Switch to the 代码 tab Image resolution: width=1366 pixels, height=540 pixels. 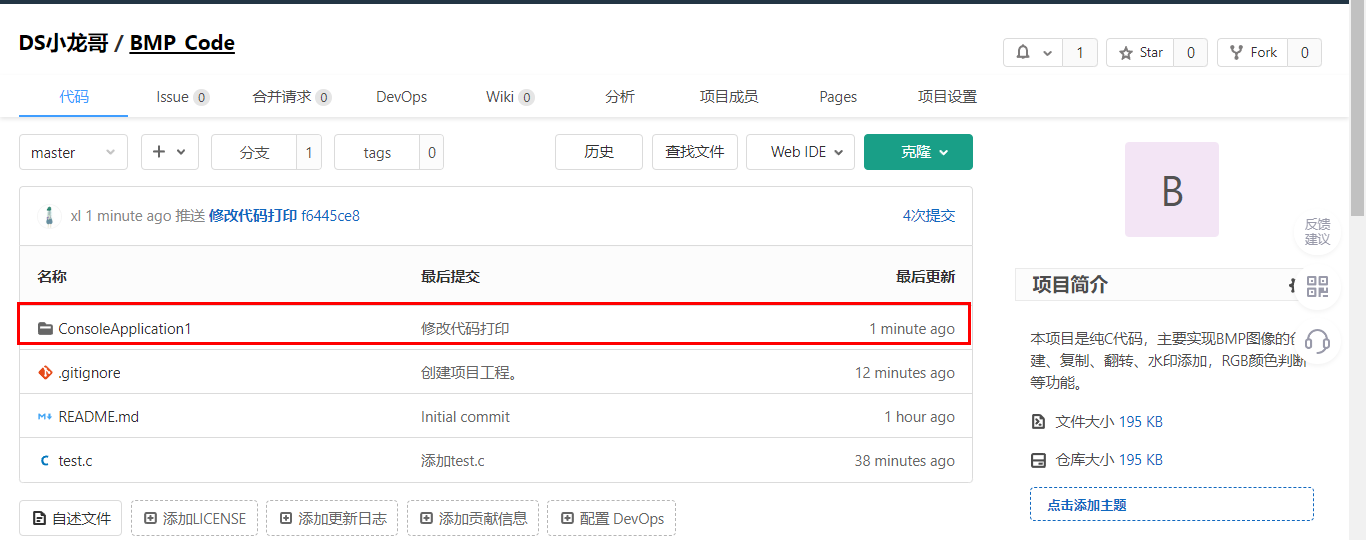click(x=73, y=97)
